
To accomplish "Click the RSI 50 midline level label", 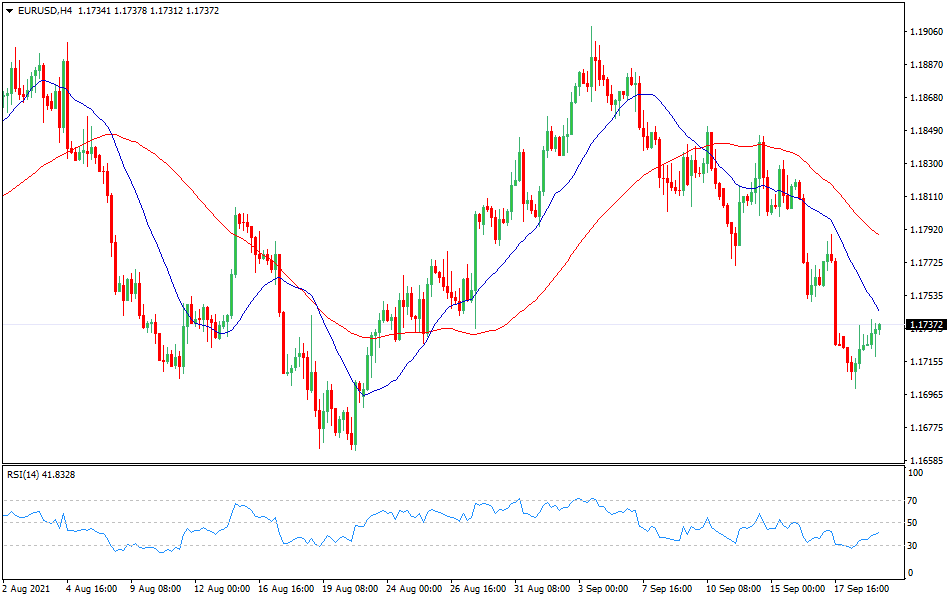I will pyautogui.click(x=912, y=523).
